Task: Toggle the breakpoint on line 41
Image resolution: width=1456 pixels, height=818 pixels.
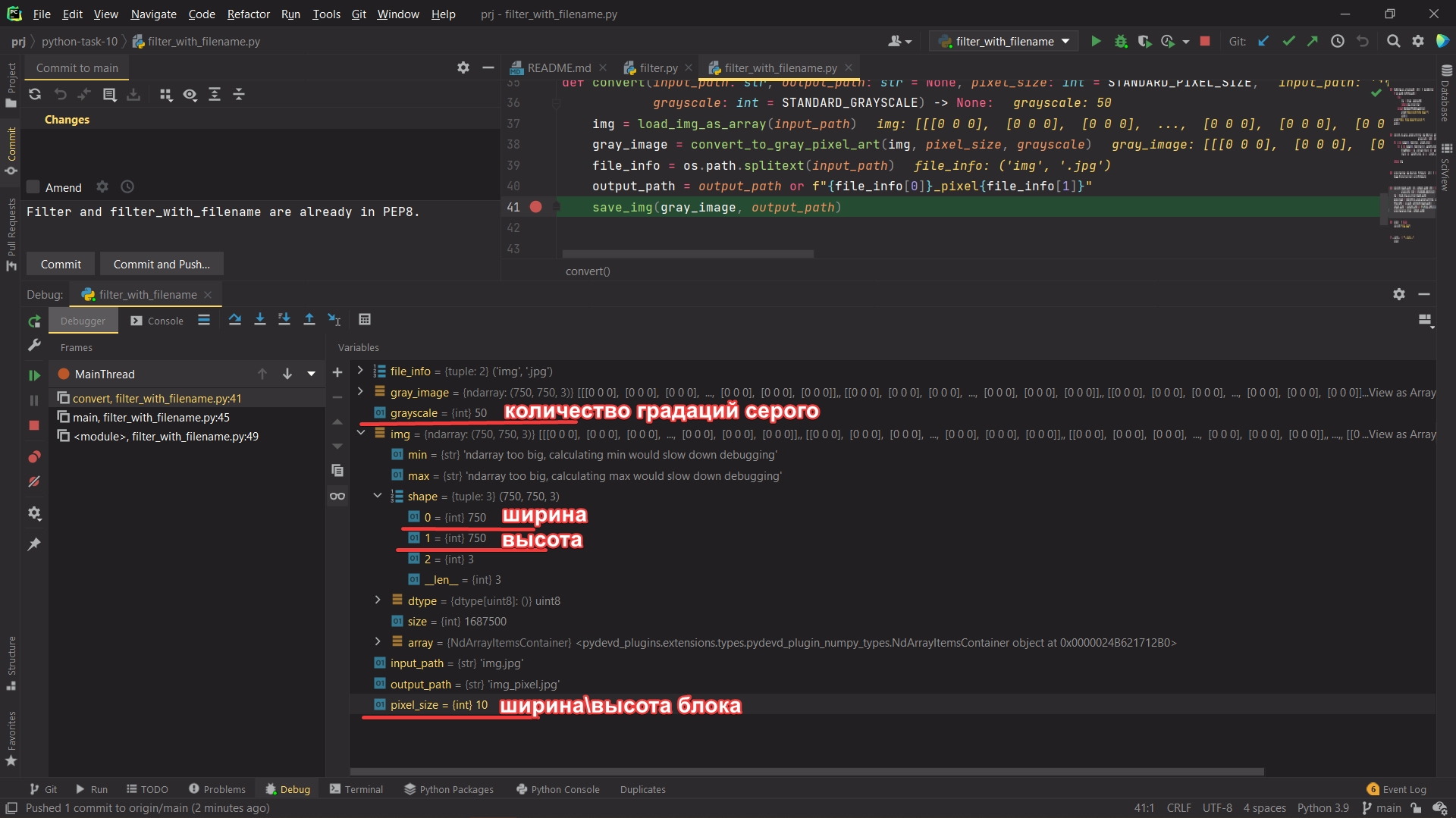Action: point(537,206)
